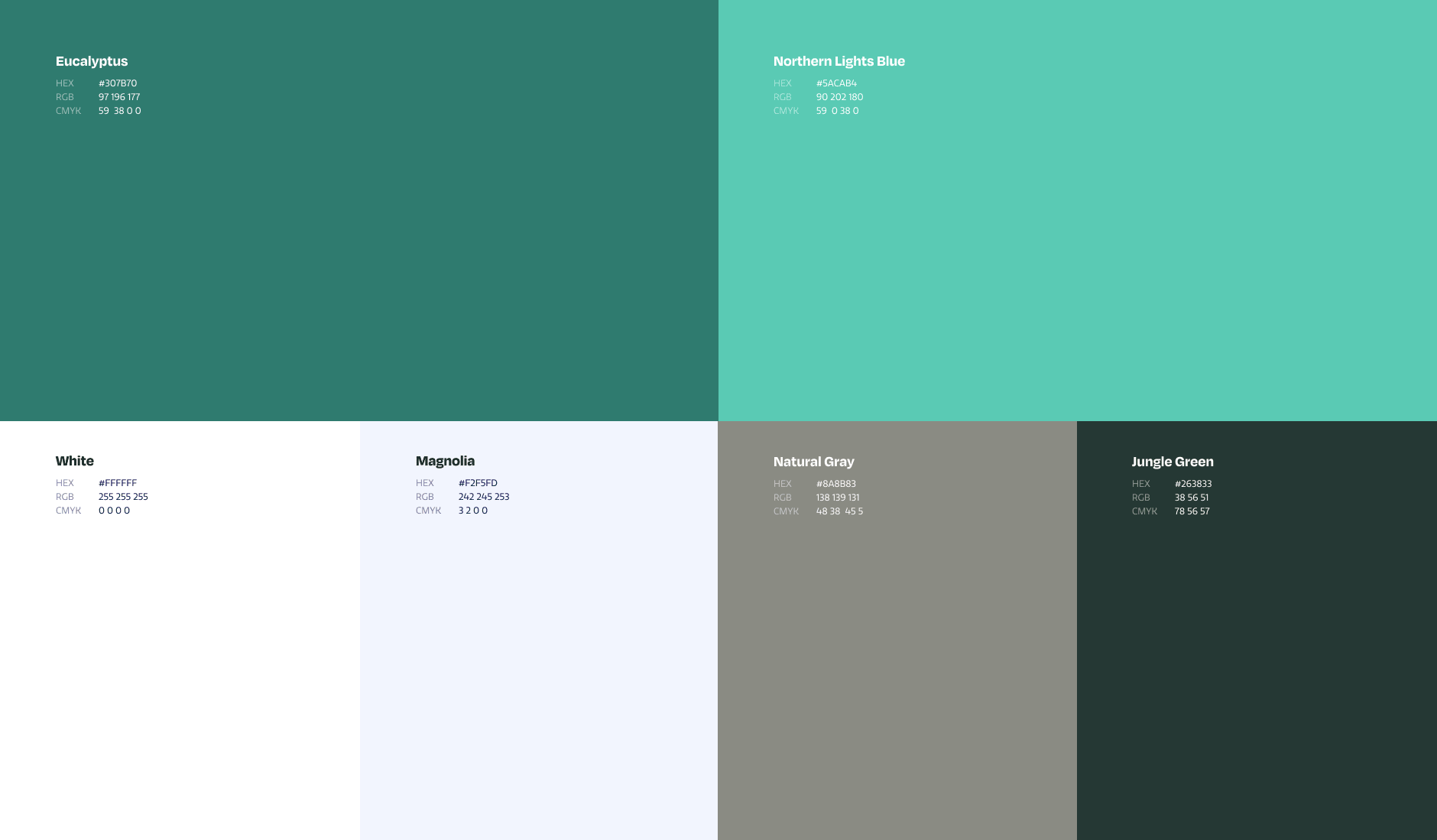Image resolution: width=1437 pixels, height=840 pixels.
Task: Click the Eucalyptus title text
Action: point(92,61)
